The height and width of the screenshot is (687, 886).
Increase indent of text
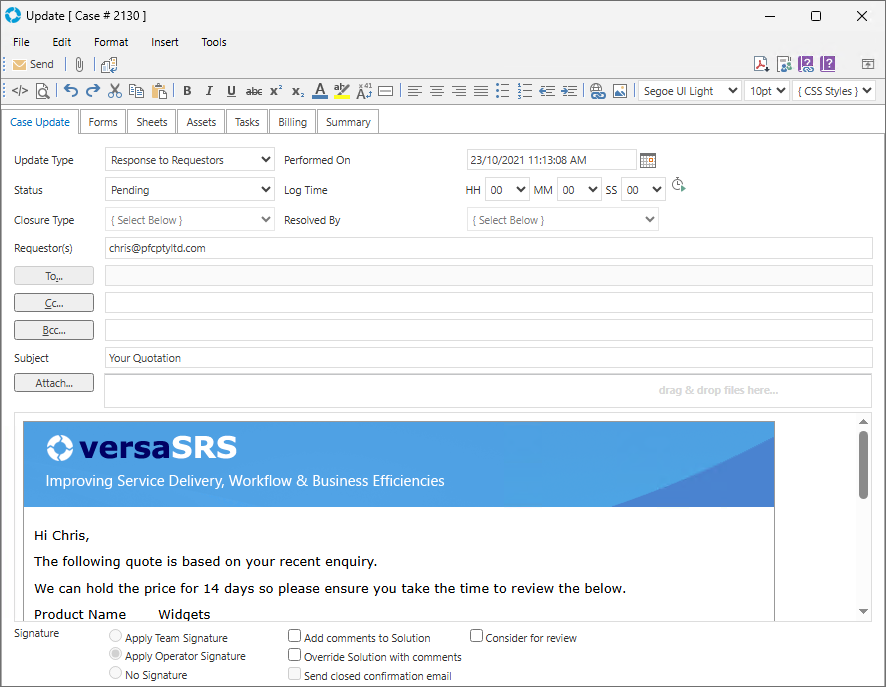pos(569,90)
